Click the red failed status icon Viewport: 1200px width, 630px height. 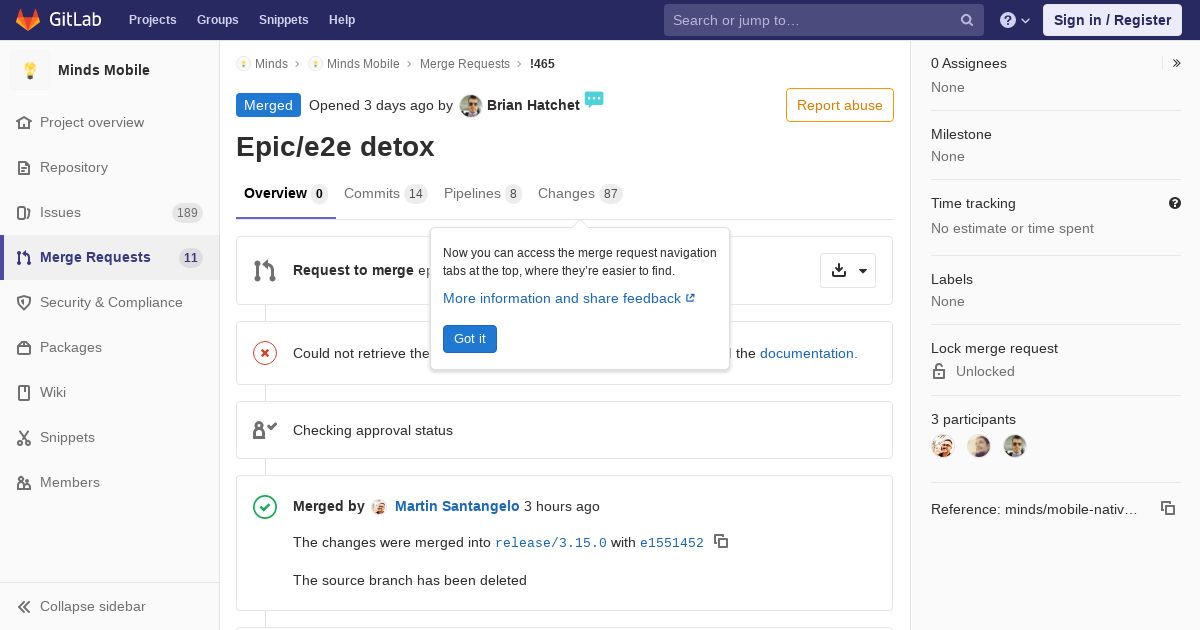[265, 353]
